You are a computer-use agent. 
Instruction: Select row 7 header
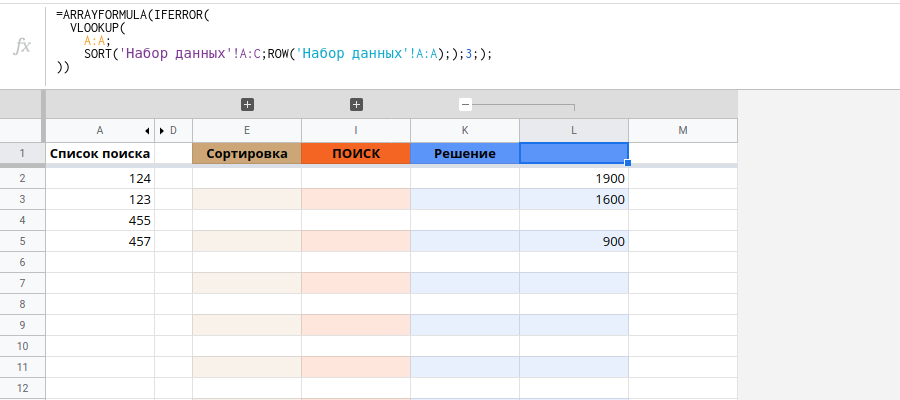[22, 283]
